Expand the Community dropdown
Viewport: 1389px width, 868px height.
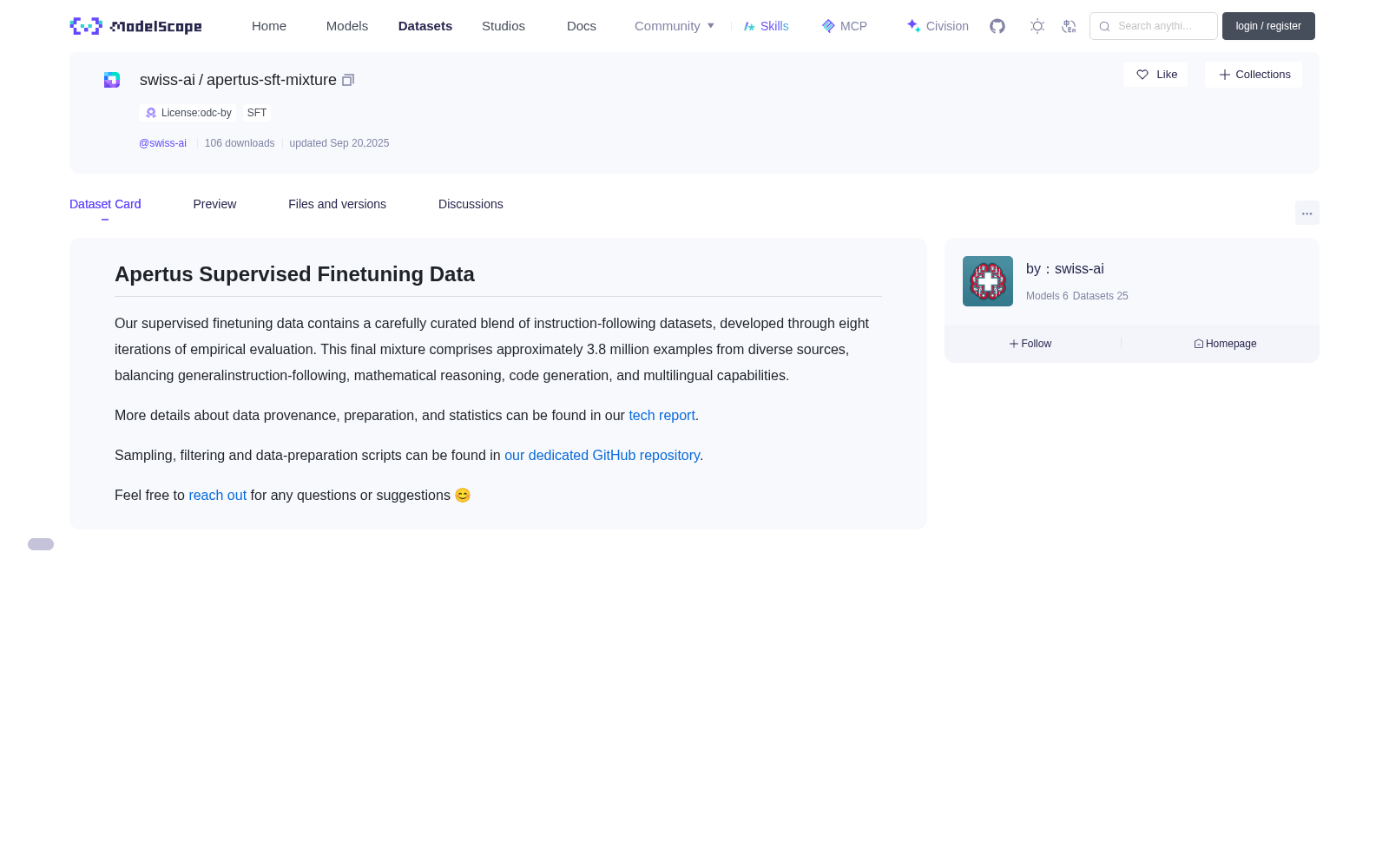point(675,26)
